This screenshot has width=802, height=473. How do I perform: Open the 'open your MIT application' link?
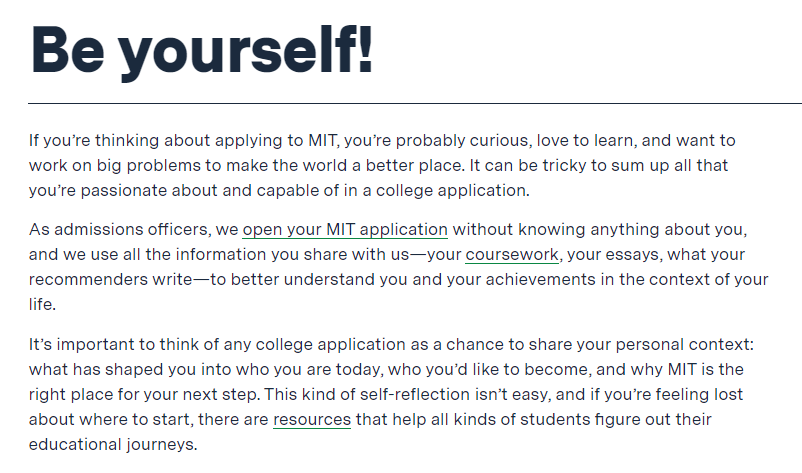(x=345, y=230)
